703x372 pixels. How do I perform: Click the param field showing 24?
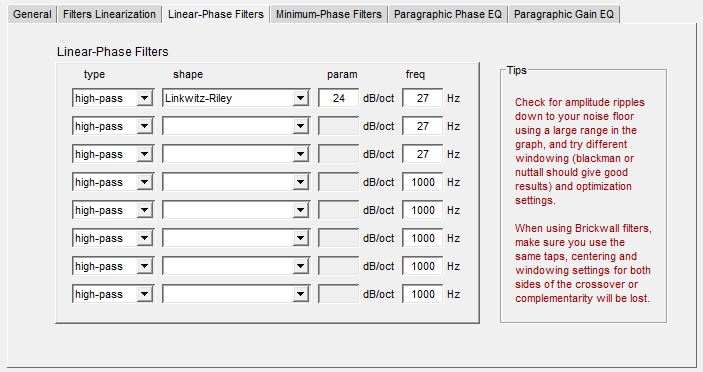pos(338,98)
